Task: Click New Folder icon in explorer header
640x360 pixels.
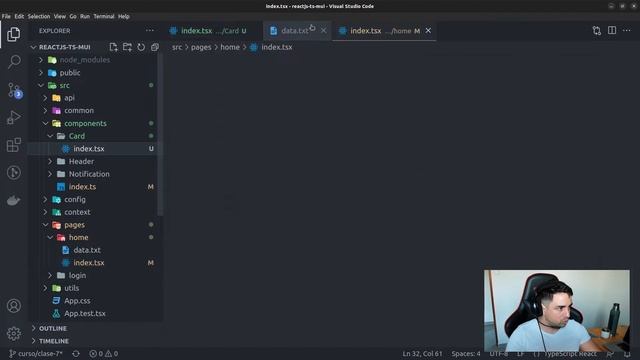Action: pos(127,47)
